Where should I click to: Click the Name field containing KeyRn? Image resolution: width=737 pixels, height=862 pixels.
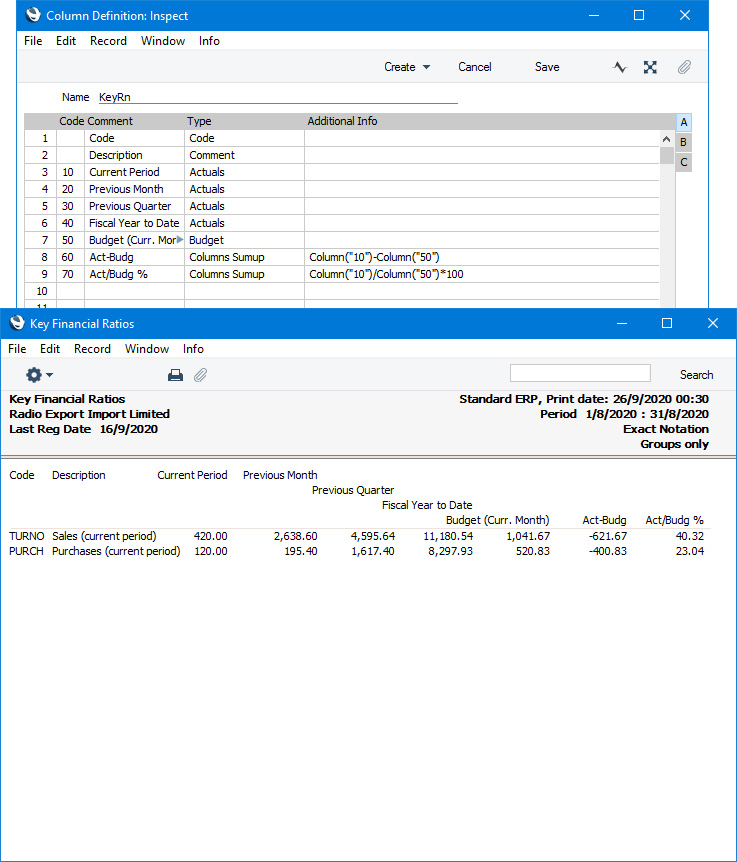click(x=278, y=97)
